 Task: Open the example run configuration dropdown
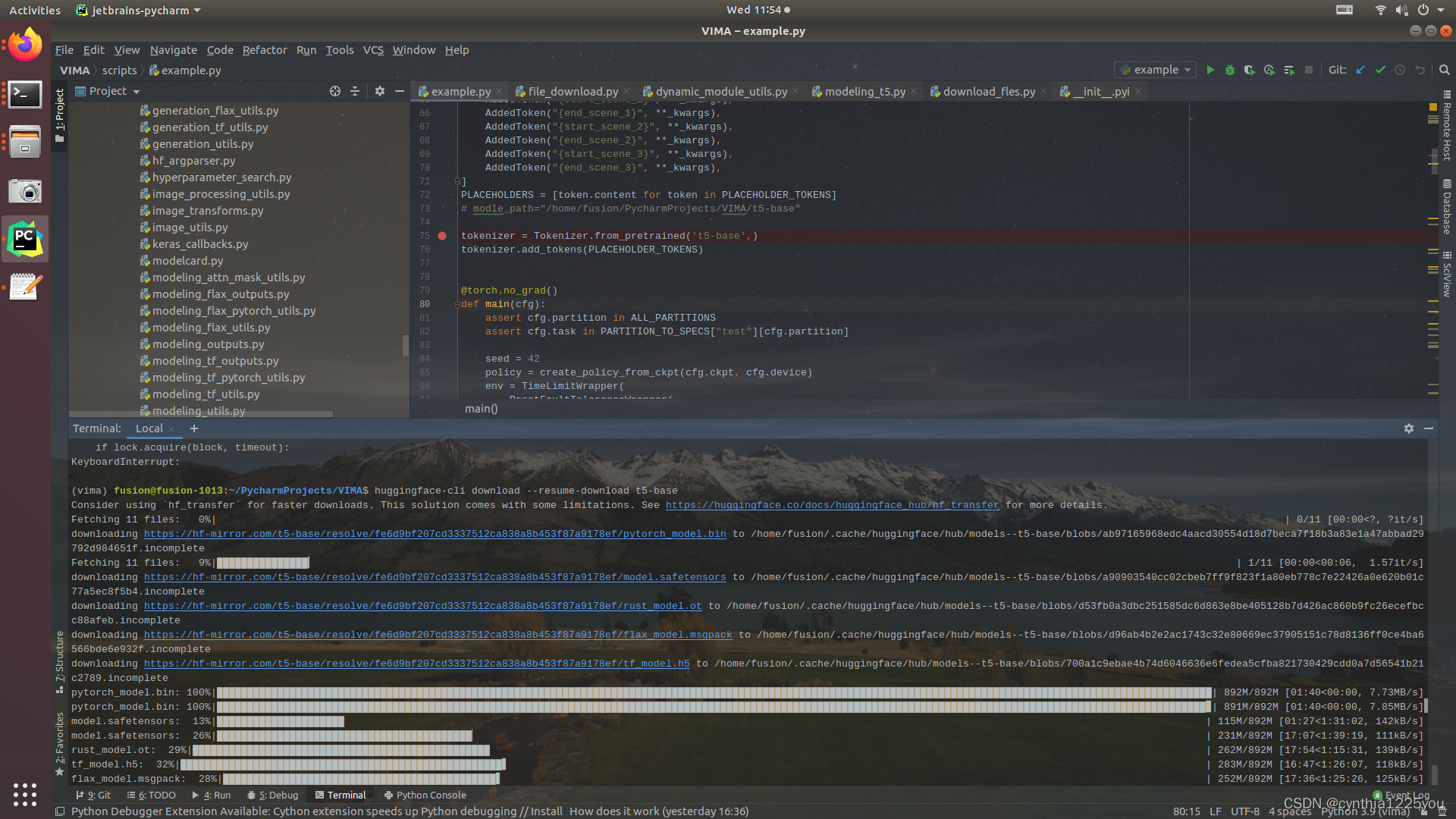[x=1155, y=70]
